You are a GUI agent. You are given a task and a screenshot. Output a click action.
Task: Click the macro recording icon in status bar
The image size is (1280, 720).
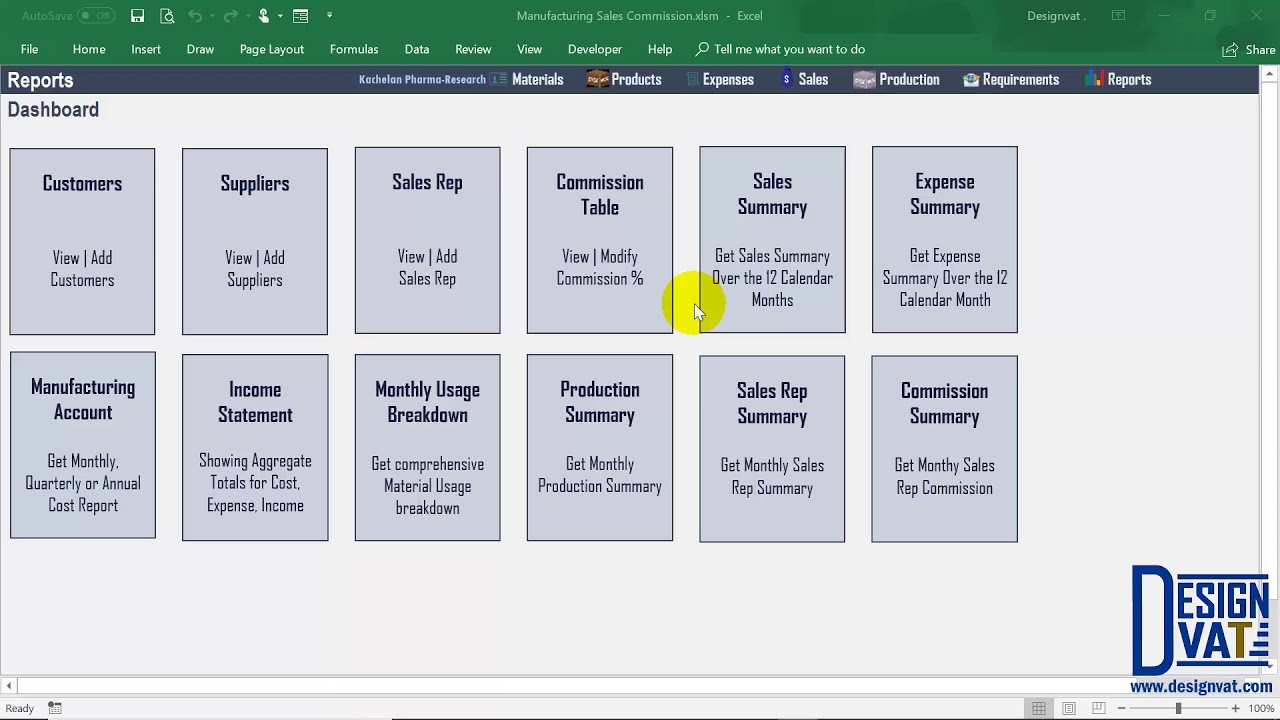pos(55,708)
